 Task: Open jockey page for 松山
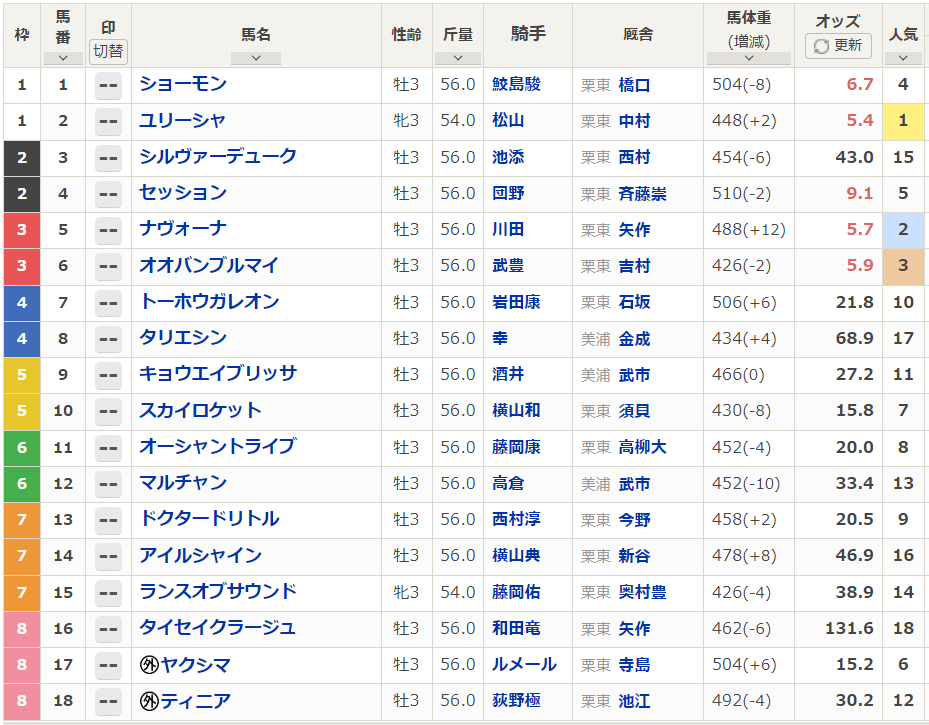click(508, 121)
